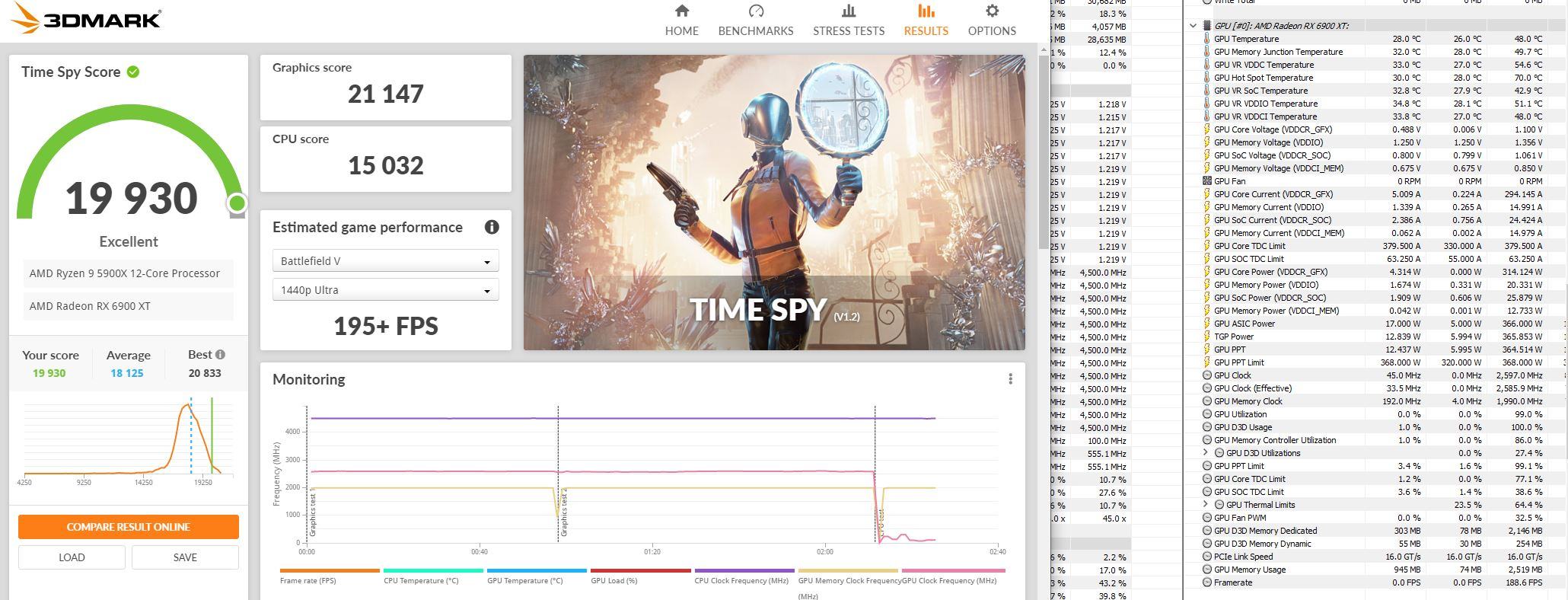1568x600 pixels.
Task: Open the BENCHMARKS tab
Action: click(x=756, y=21)
